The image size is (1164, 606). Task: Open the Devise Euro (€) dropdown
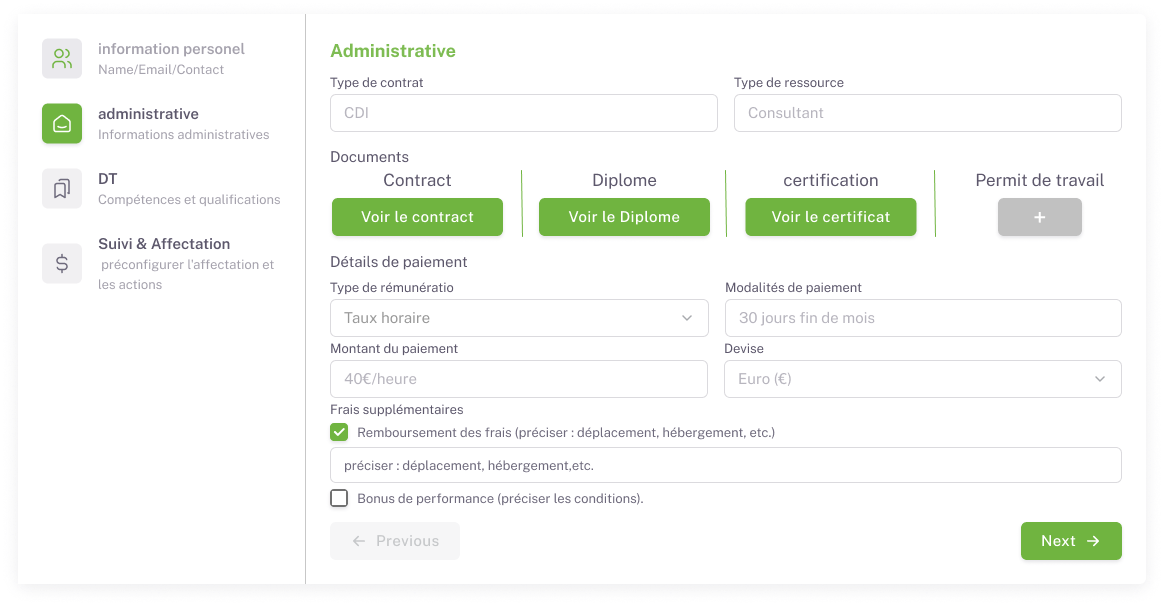click(923, 379)
